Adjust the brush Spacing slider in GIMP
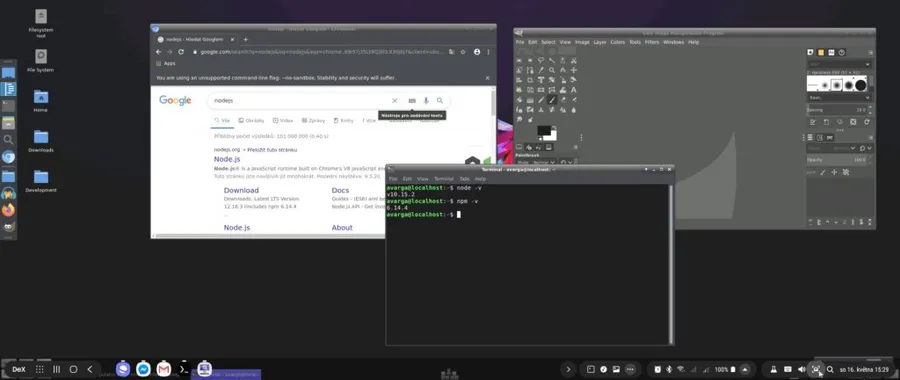 click(x=838, y=110)
